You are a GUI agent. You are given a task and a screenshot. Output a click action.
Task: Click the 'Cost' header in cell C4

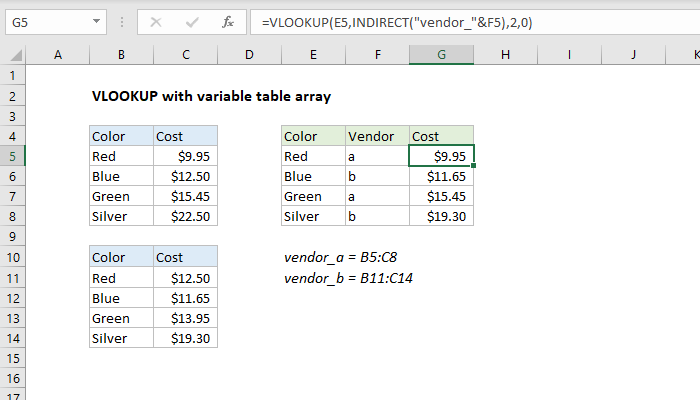186,136
